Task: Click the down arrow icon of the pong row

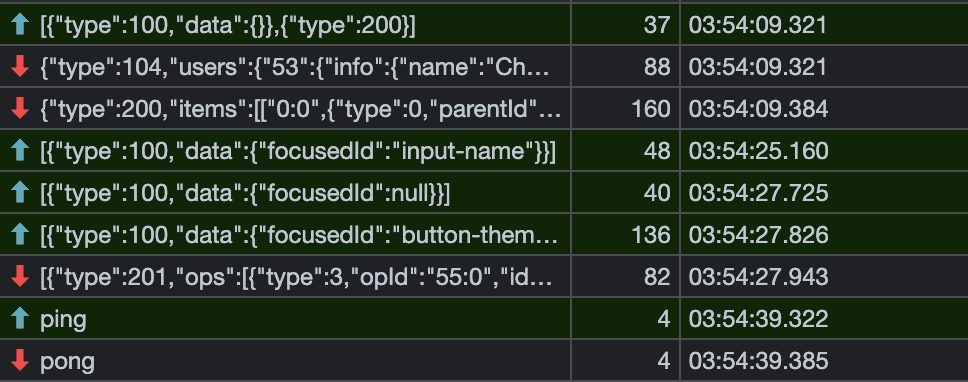Action: 20,360
